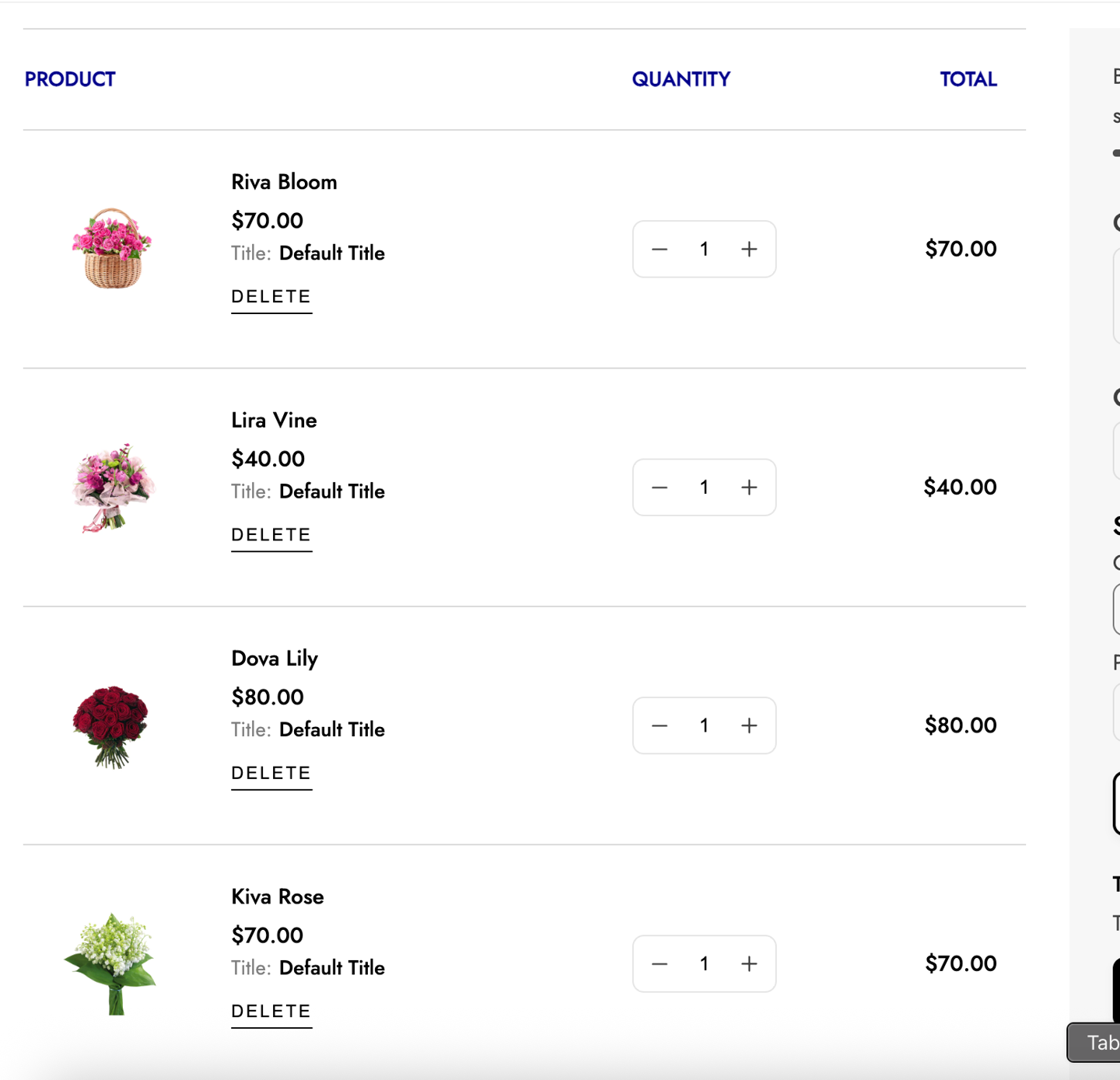Delete Dova Lily from the cart
The height and width of the screenshot is (1080, 1120).
(271, 772)
